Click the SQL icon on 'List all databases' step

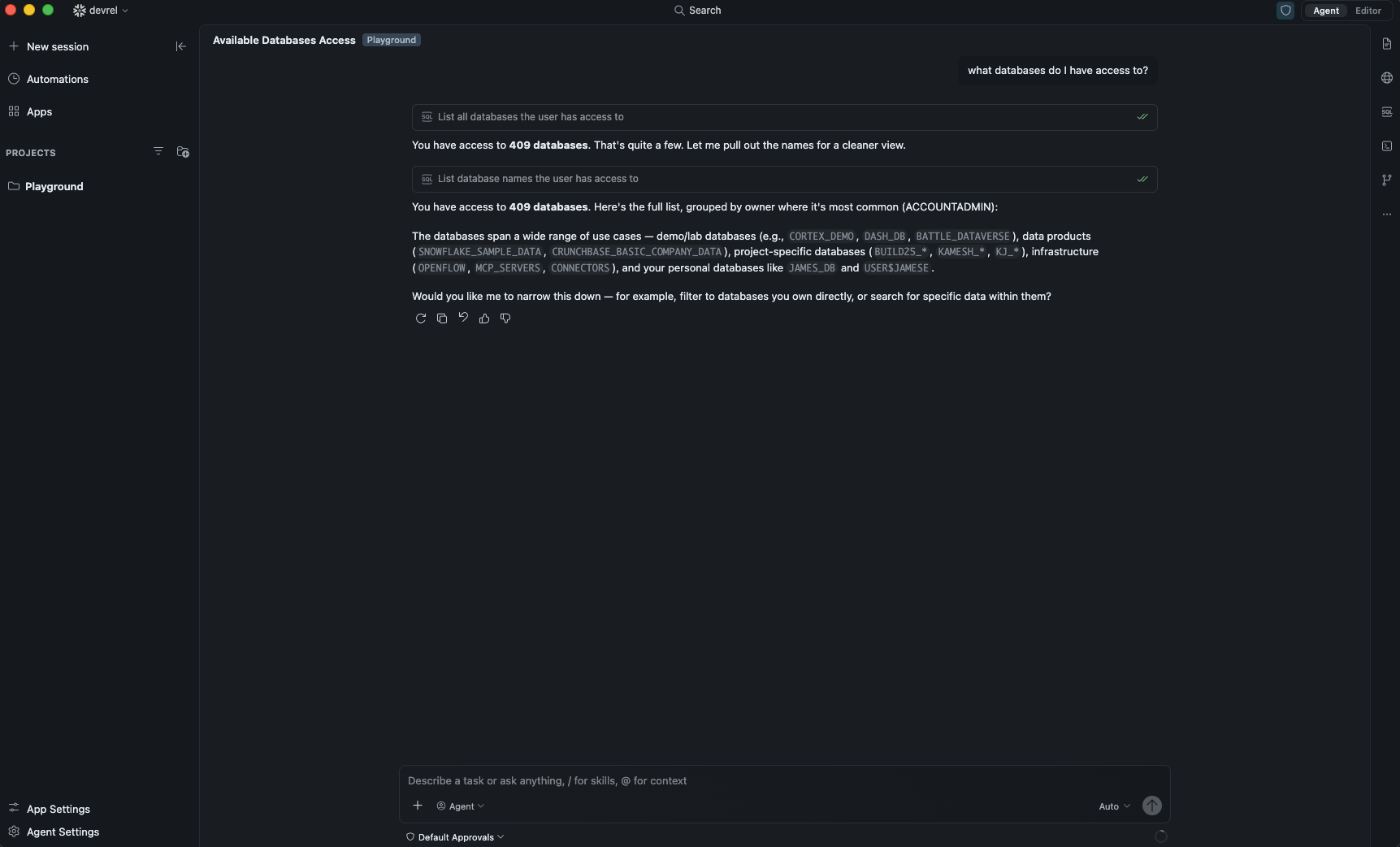(x=427, y=117)
